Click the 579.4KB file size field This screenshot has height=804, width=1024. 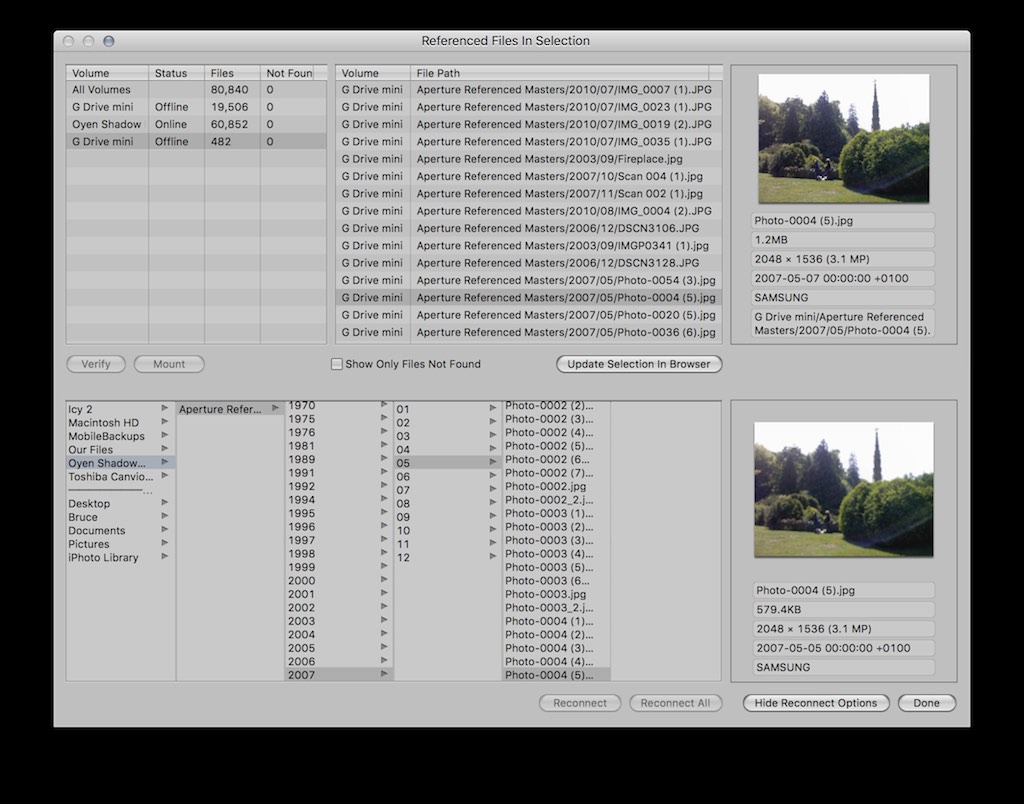coord(843,609)
